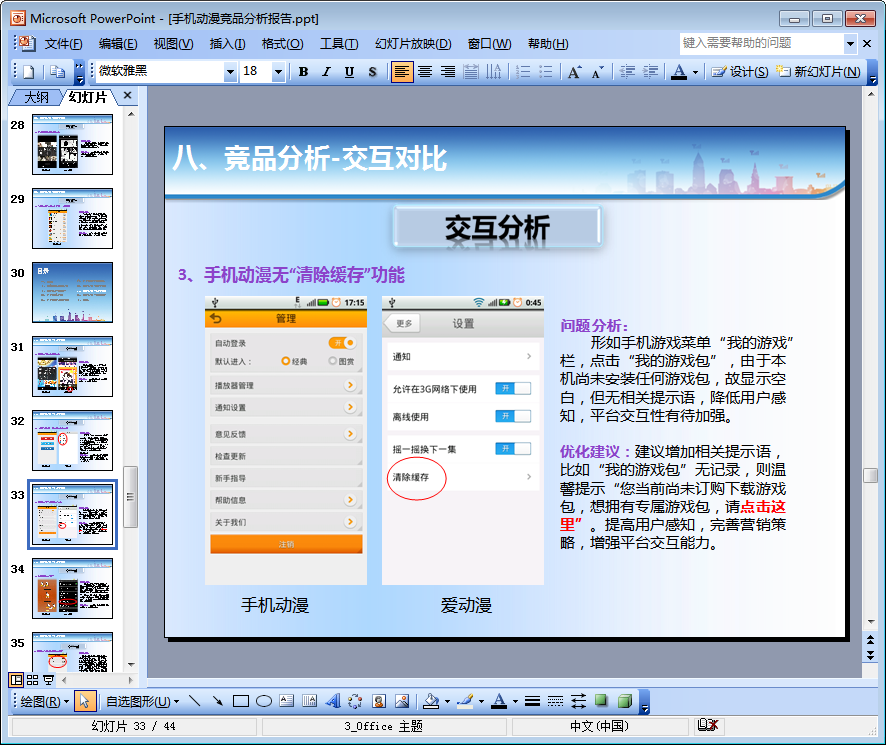886x745 pixels.
Task: Apply text shadow with the S icon
Action: pyautogui.click(x=372, y=72)
